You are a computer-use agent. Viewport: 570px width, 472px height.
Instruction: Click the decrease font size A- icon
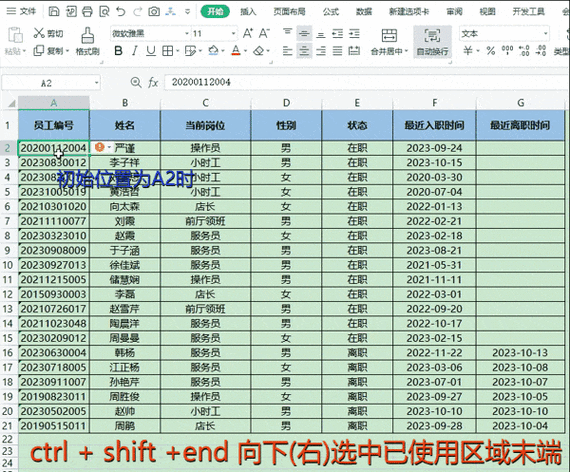(x=264, y=33)
